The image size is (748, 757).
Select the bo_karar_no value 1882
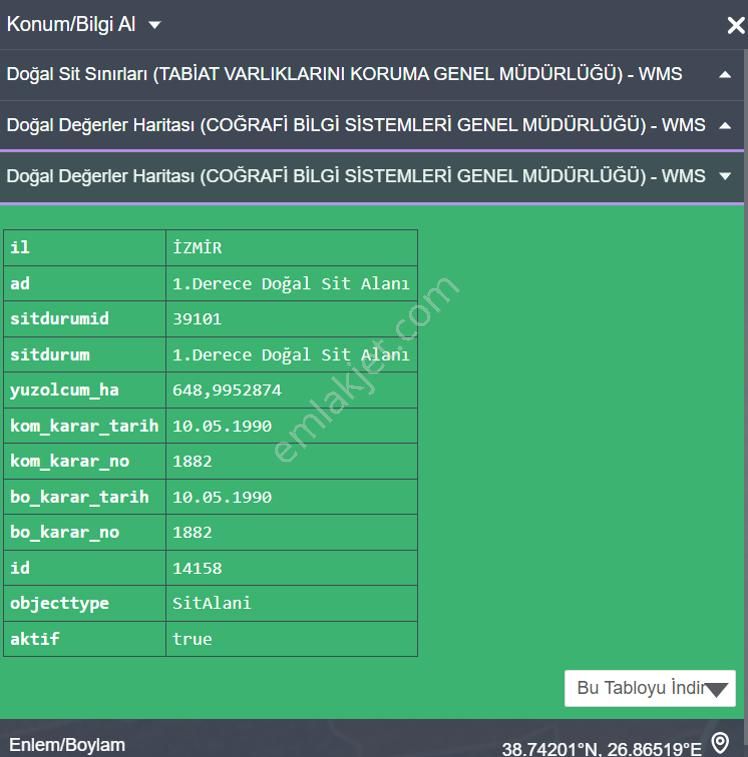click(291, 532)
